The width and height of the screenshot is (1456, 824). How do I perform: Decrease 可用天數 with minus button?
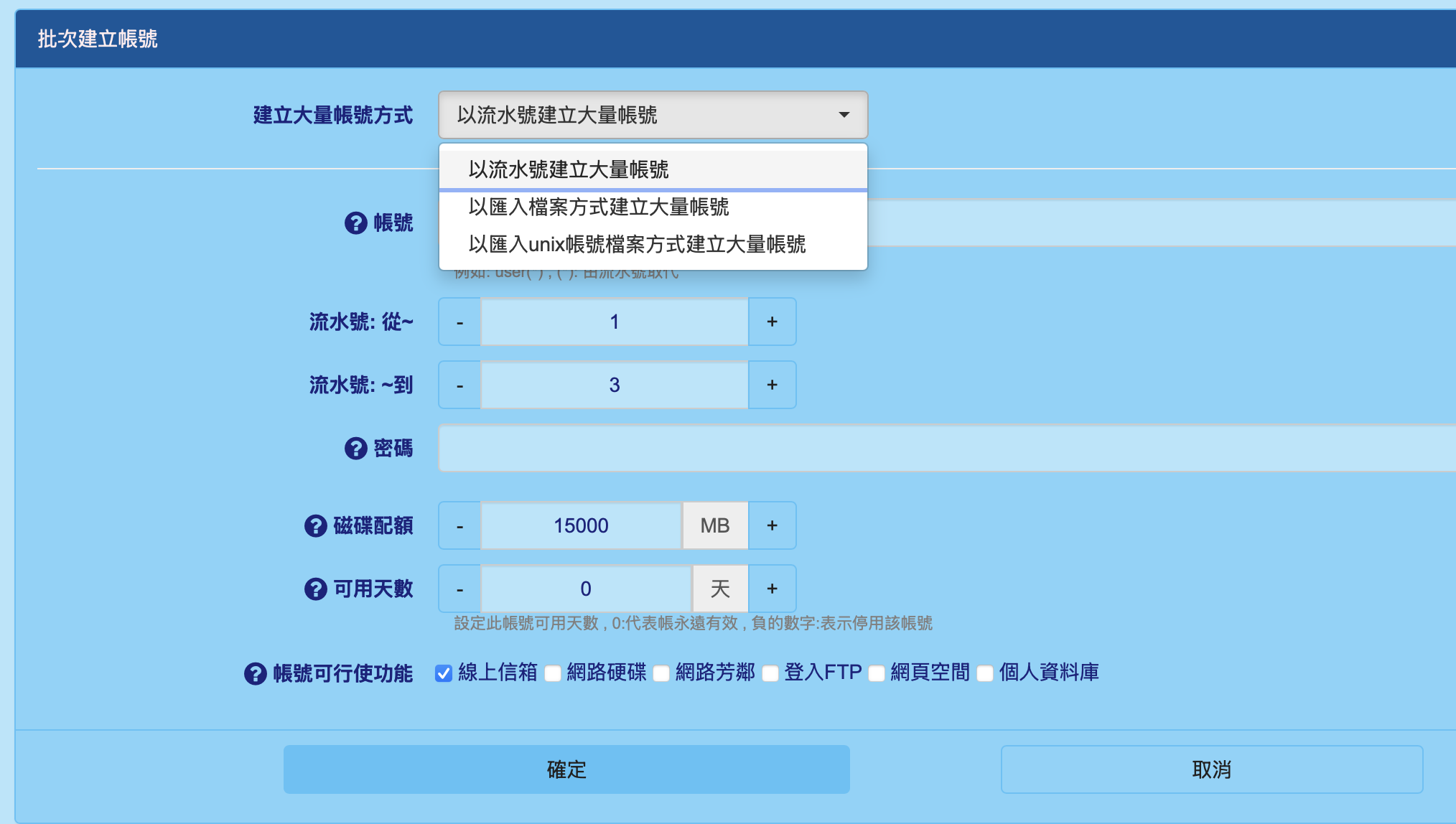coord(459,589)
